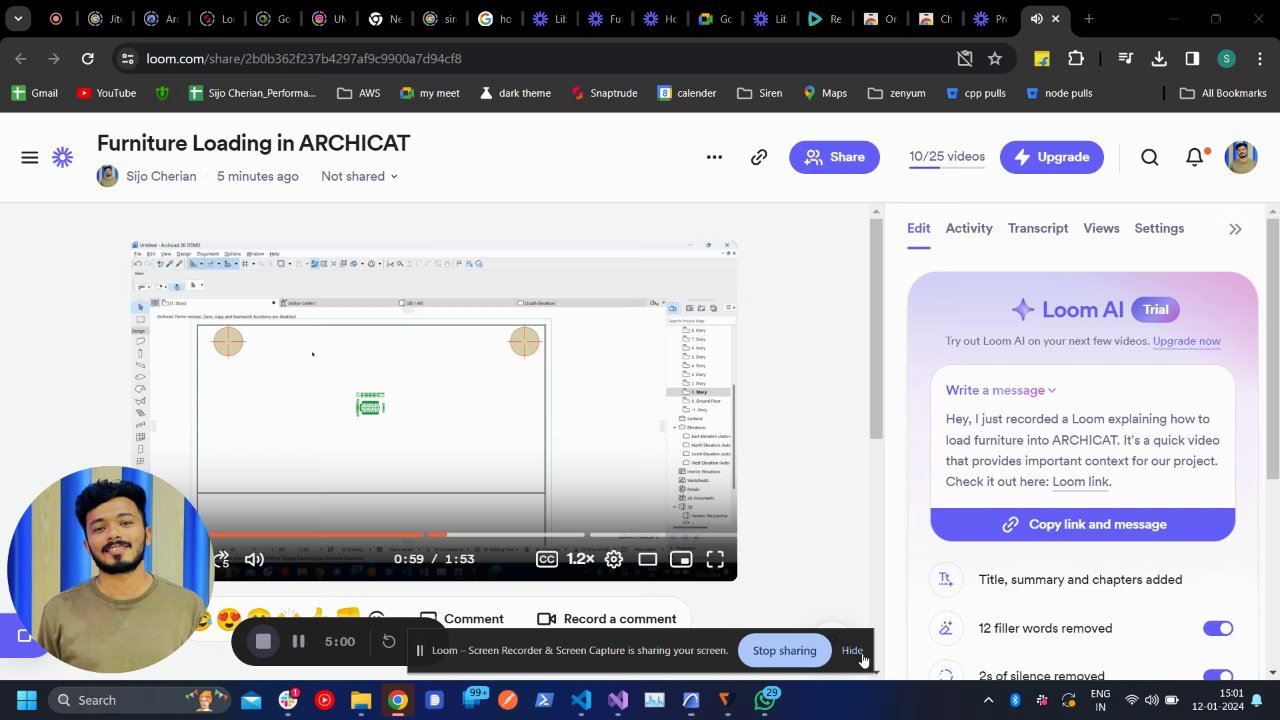
Task: Open Chrome extensions puzzle icon
Action: click(1076, 59)
